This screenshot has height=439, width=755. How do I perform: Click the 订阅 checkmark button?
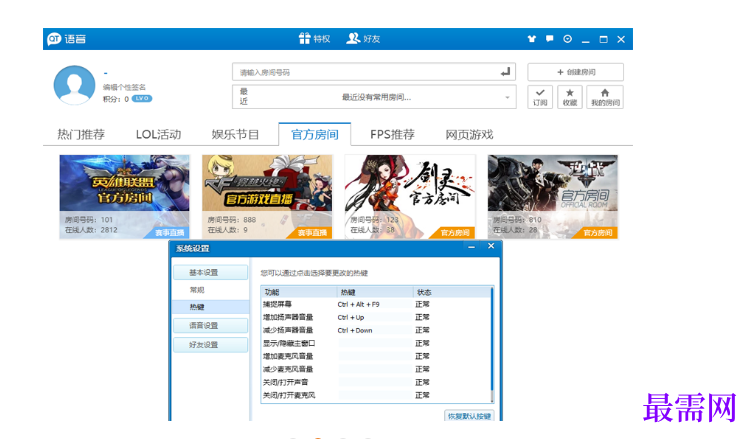pyautogui.click(x=540, y=97)
